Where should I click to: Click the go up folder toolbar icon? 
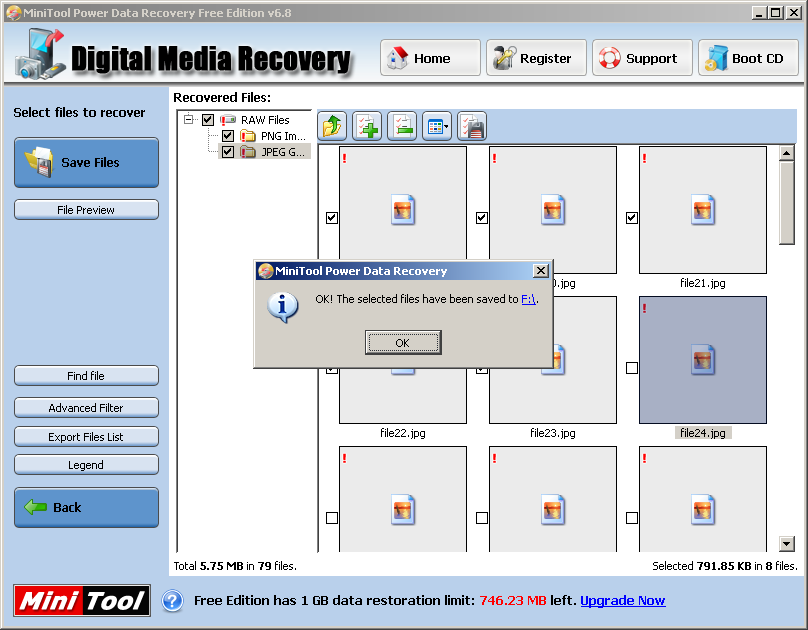[332, 126]
